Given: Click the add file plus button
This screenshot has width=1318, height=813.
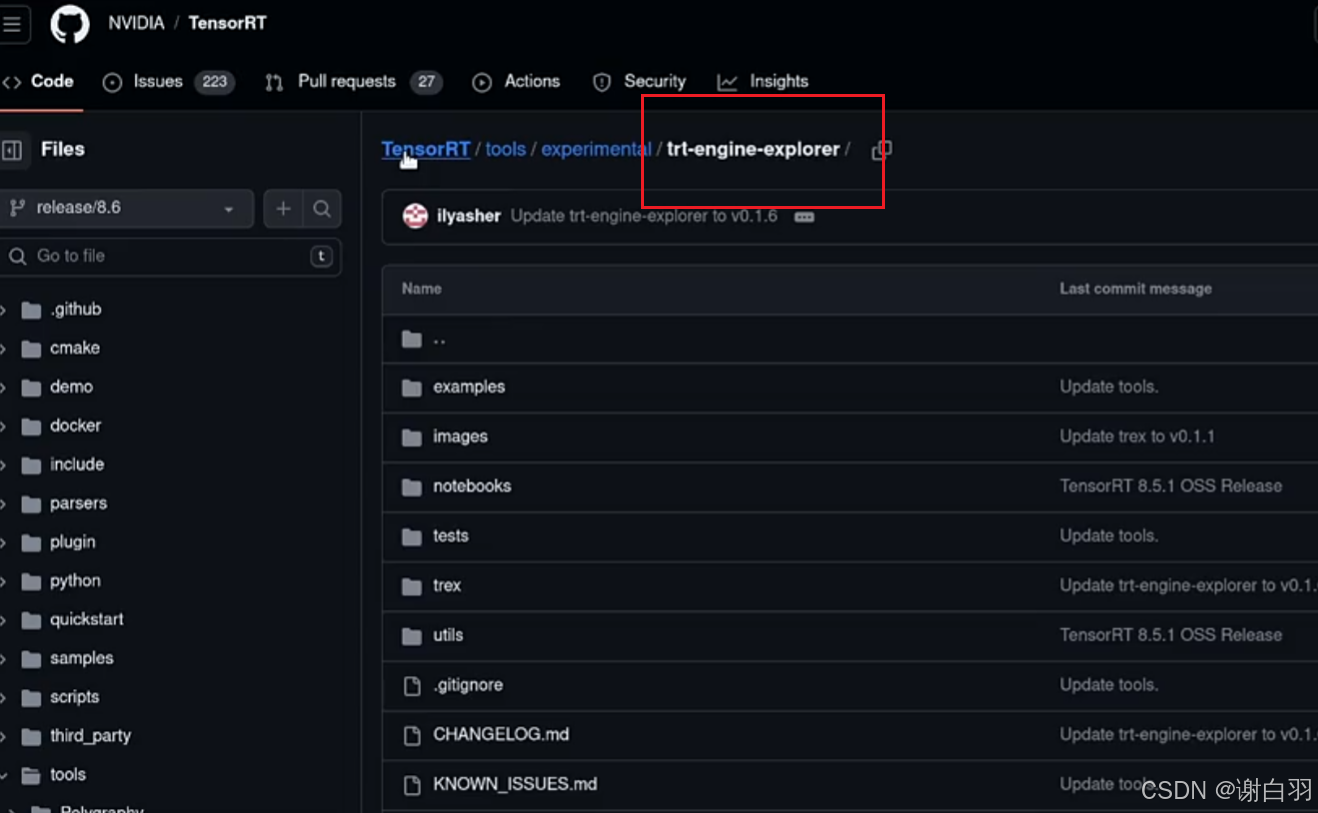Looking at the screenshot, I should [283, 208].
